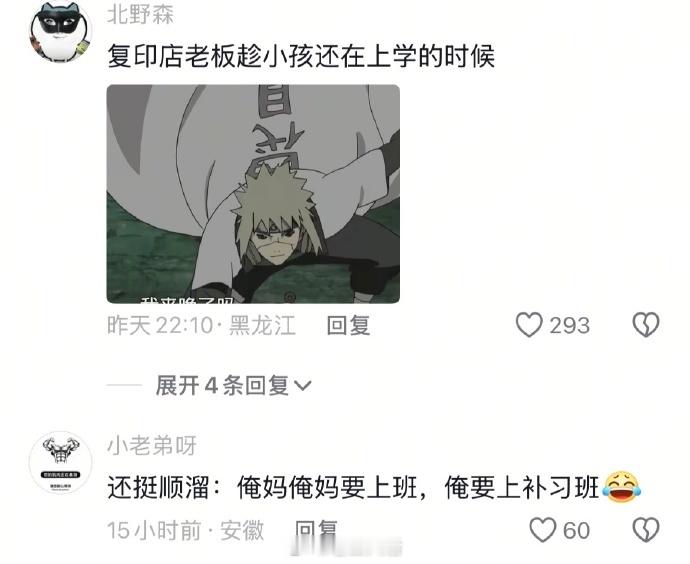The width and height of the screenshot is (690, 564).
Task: Tap the 15小时前 安徽 timestamp
Action: pos(186,530)
